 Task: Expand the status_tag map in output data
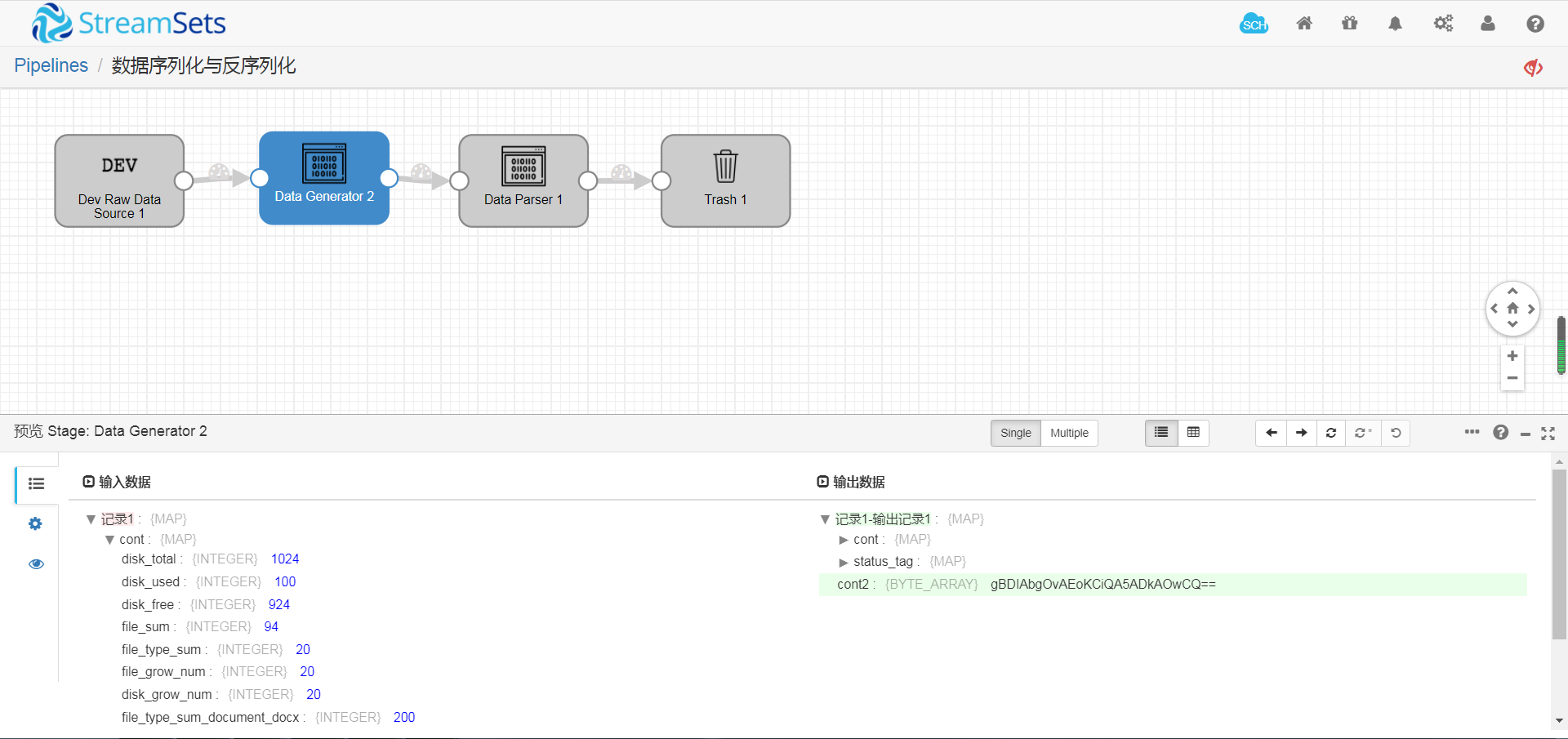coord(843,561)
